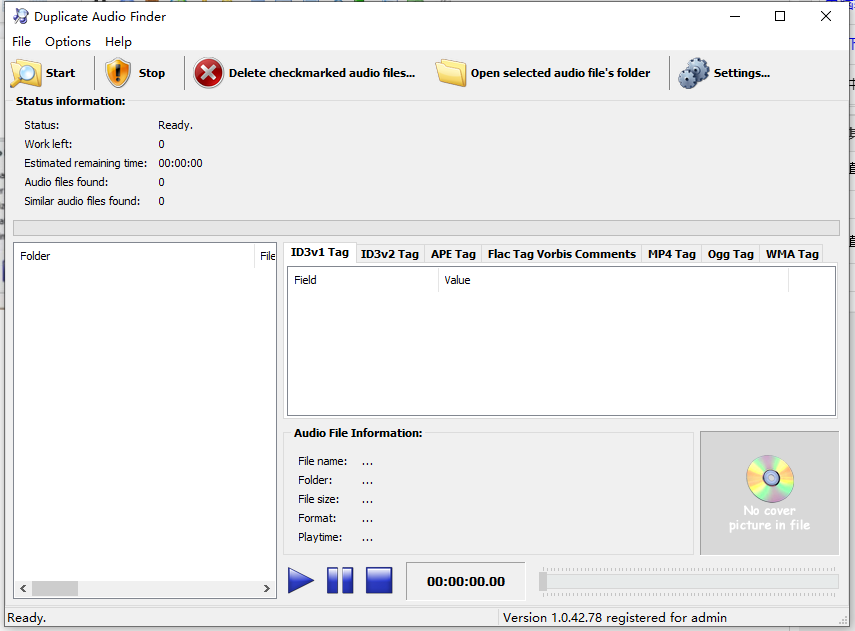Click the Stop toolbar button label

point(152,73)
